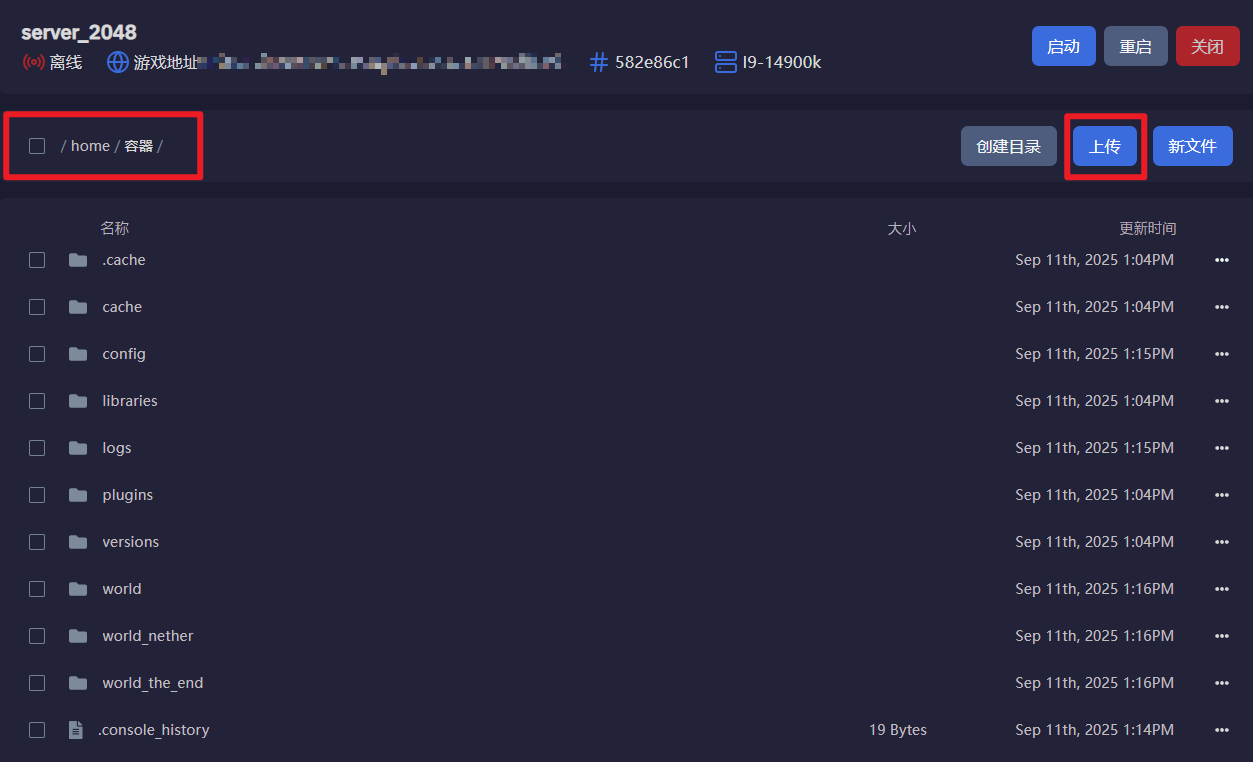Click the folder icon for config

click(x=78, y=354)
